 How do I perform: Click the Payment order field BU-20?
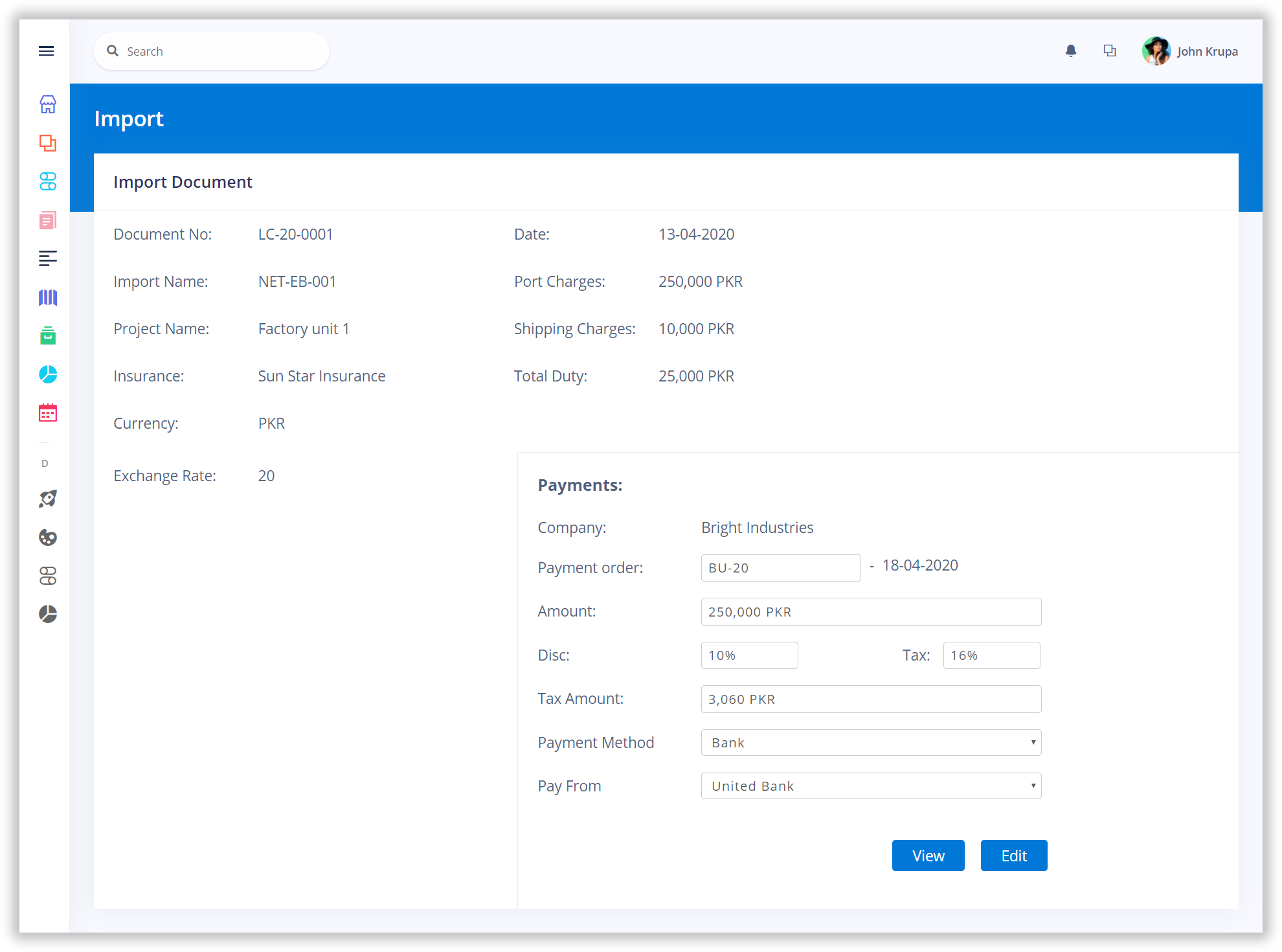click(781, 568)
